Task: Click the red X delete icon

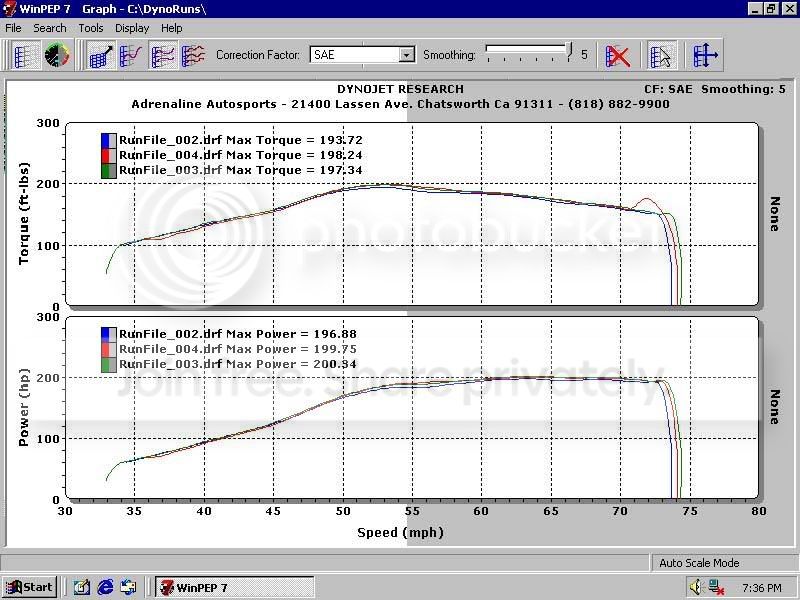Action: [619, 56]
